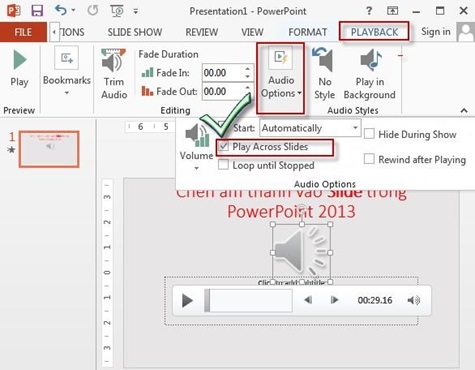Click the Redo/Repeat icon
Image resolution: width=475 pixels, height=370 pixels.
coord(93,11)
